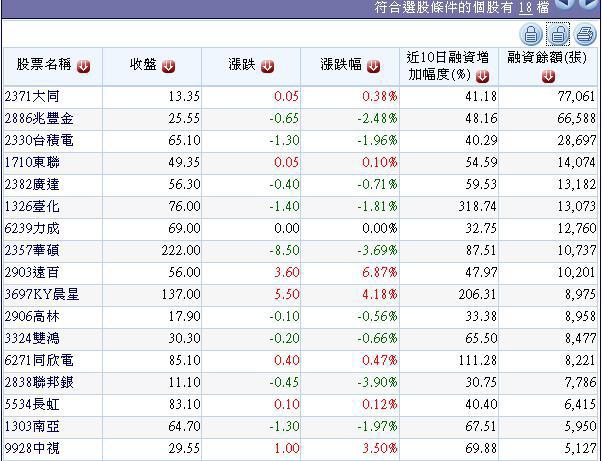Click the previous page arrow at top

click(564, 3)
